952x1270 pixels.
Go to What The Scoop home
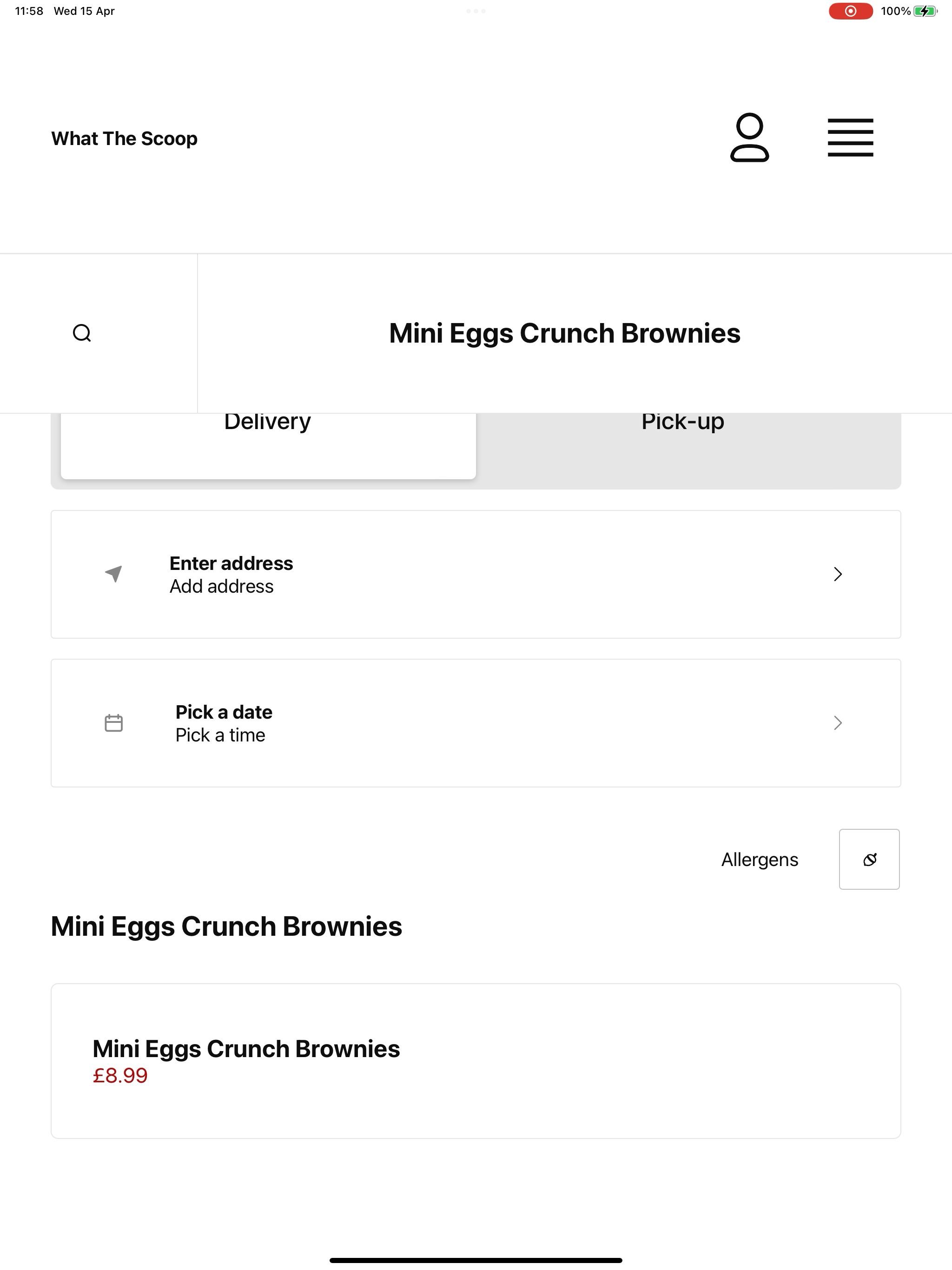tap(125, 139)
